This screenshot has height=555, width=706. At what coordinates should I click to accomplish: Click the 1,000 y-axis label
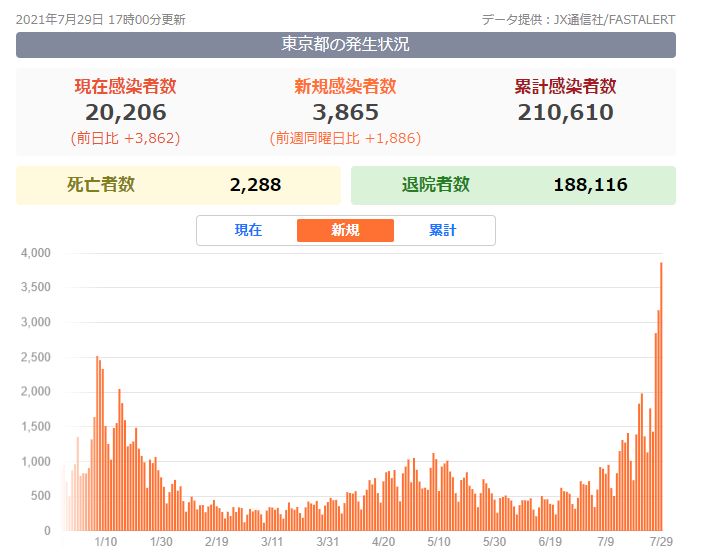[36, 462]
